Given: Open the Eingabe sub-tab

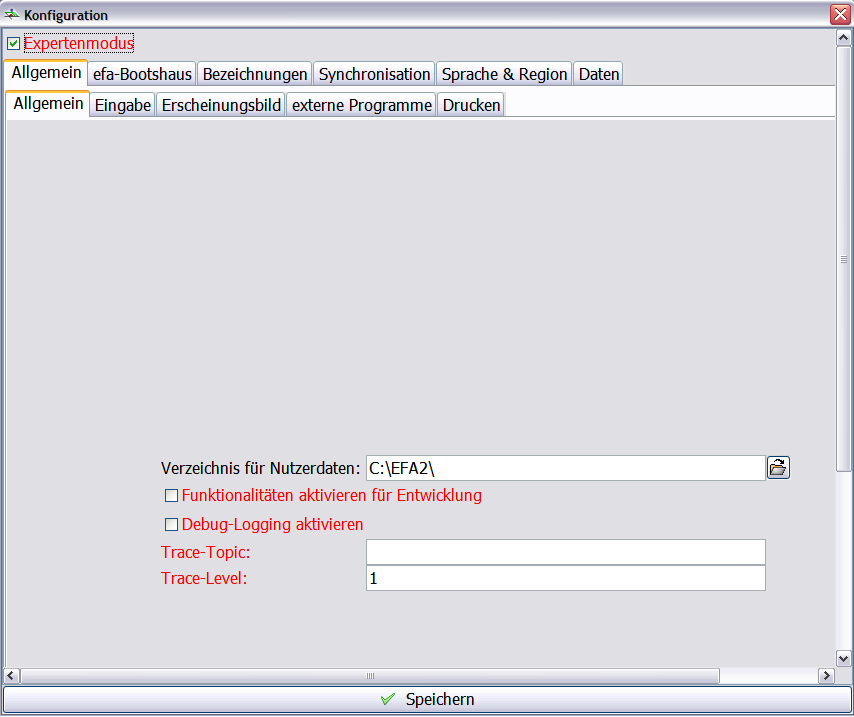Looking at the screenshot, I should (x=123, y=105).
